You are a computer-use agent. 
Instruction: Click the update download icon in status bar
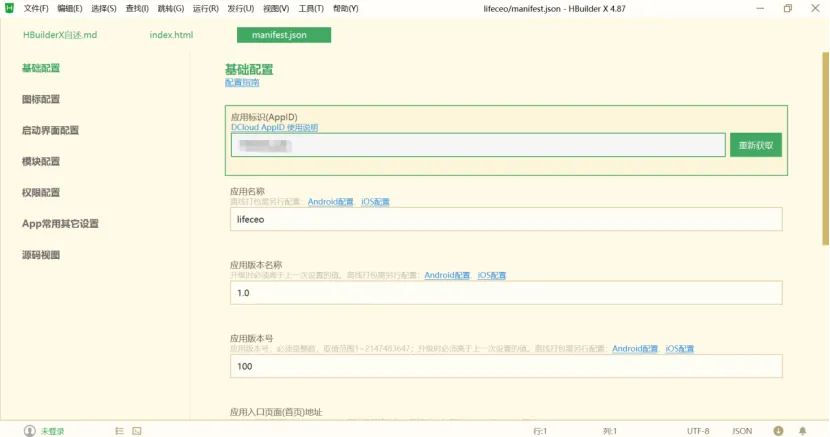pyautogui.click(x=778, y=431)
